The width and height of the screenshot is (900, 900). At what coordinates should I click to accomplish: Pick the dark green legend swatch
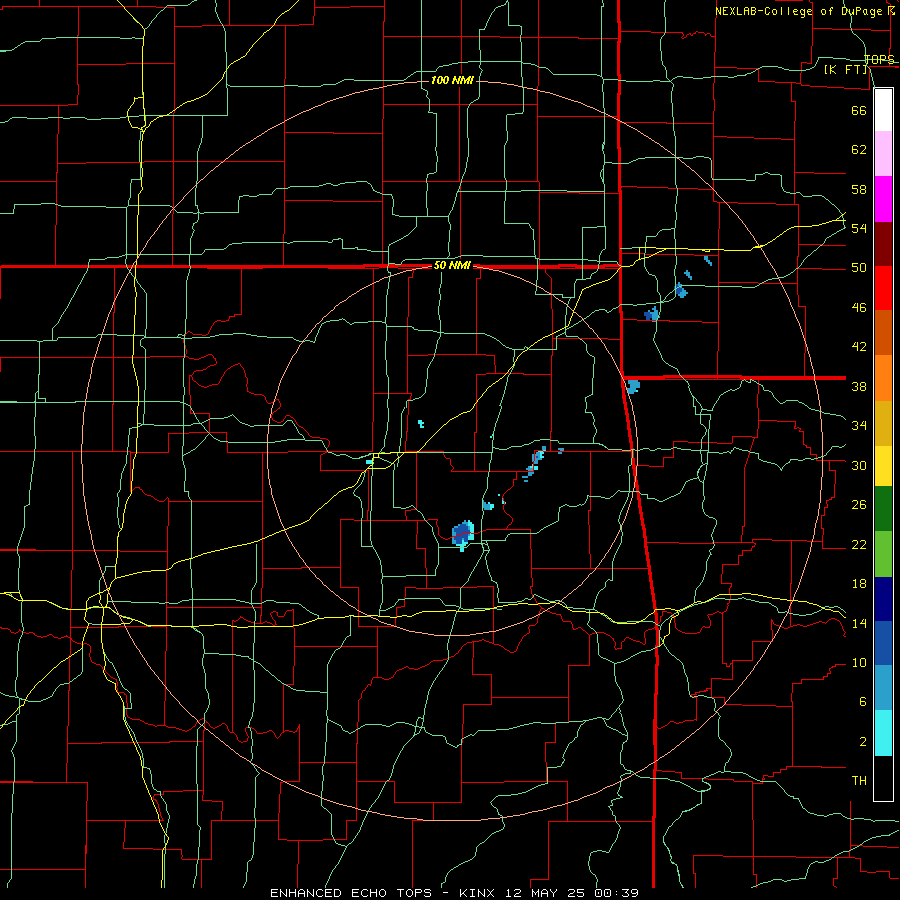(x=883, y=509)
